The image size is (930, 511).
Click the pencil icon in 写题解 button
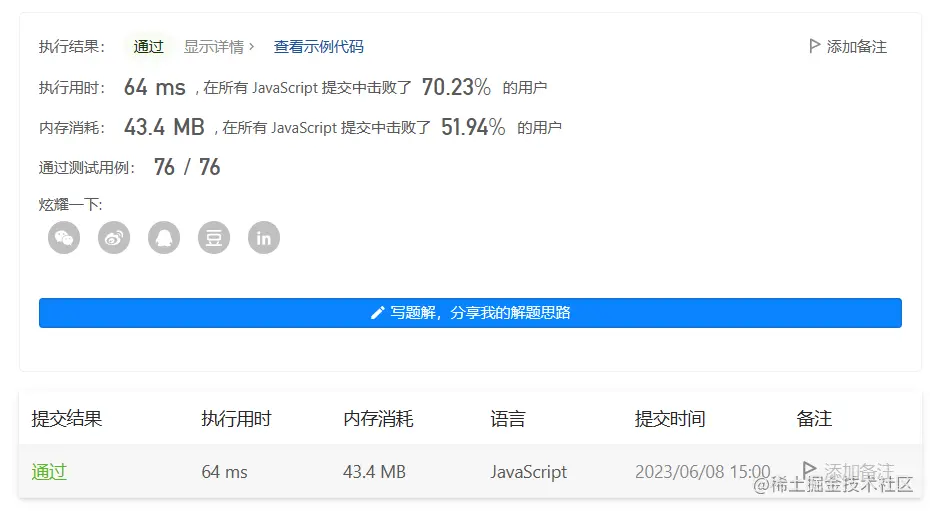pos(377,313)
